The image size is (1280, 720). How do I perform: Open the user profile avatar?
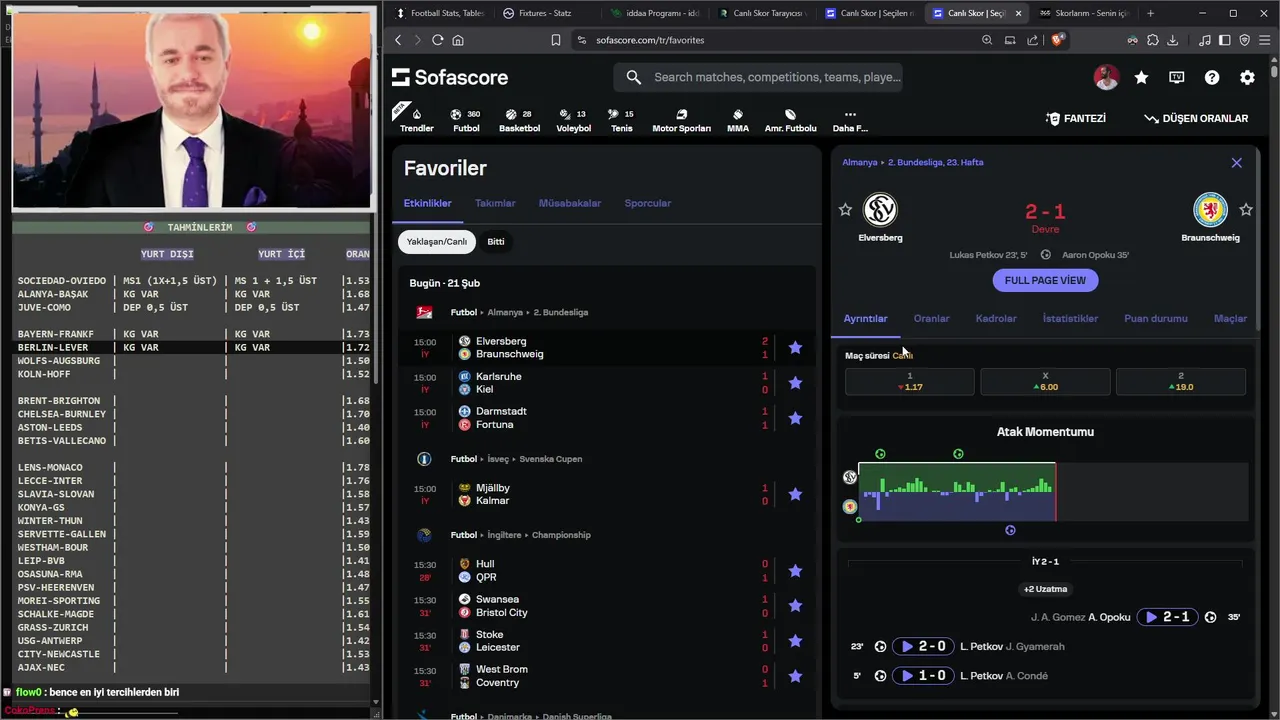[1106, 77]
